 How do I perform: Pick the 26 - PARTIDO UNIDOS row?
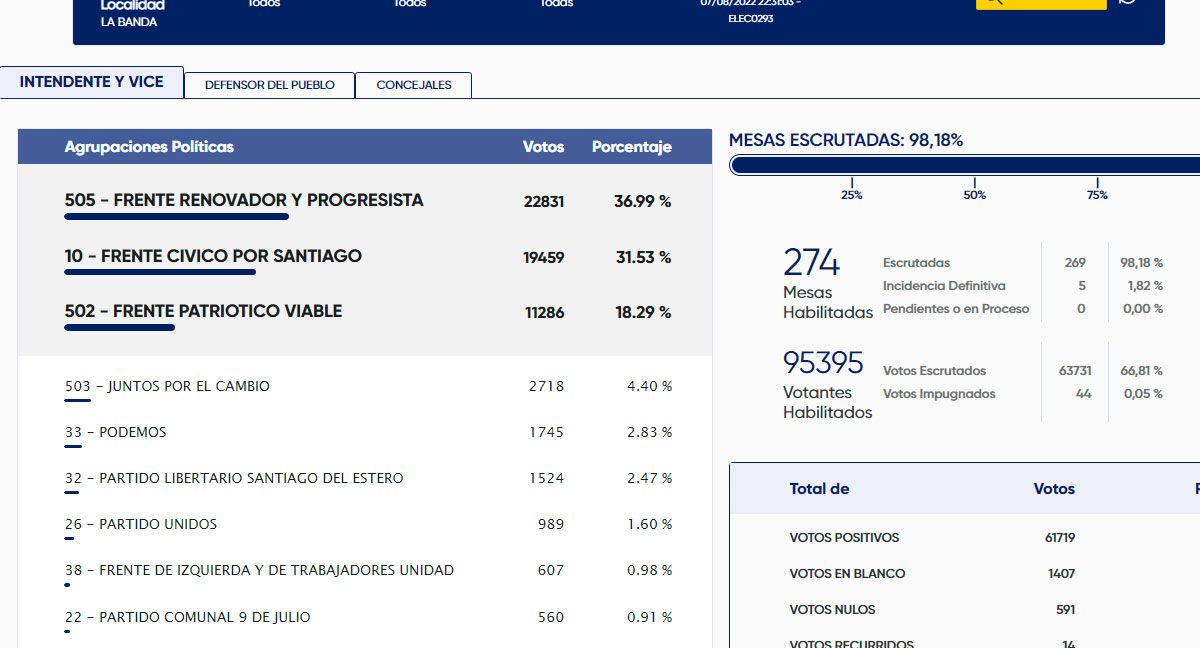140,524
